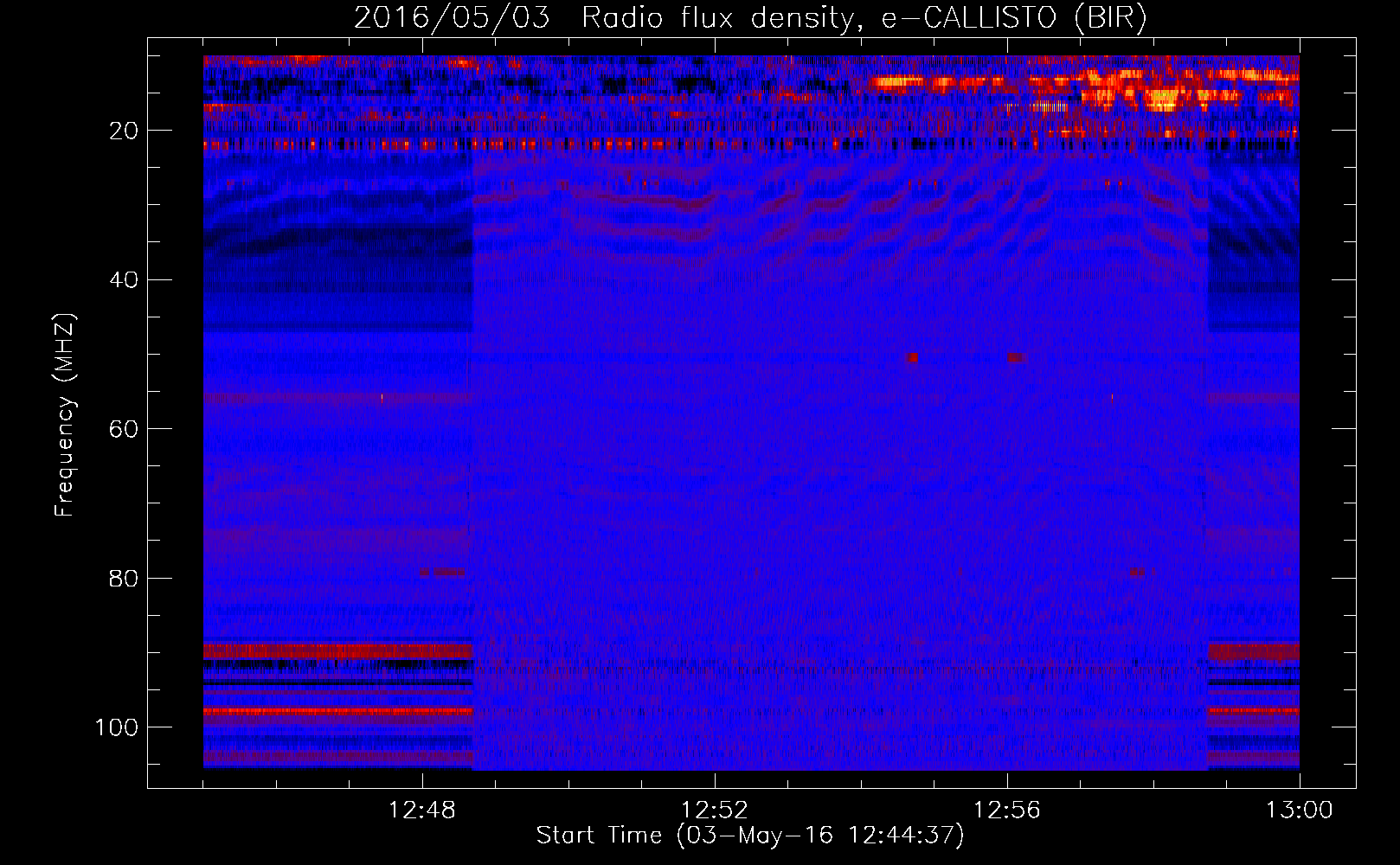The width and height of the screenshot is (1400, 865).
Task: Click the 80 frequency tick label
Action: 125,578
